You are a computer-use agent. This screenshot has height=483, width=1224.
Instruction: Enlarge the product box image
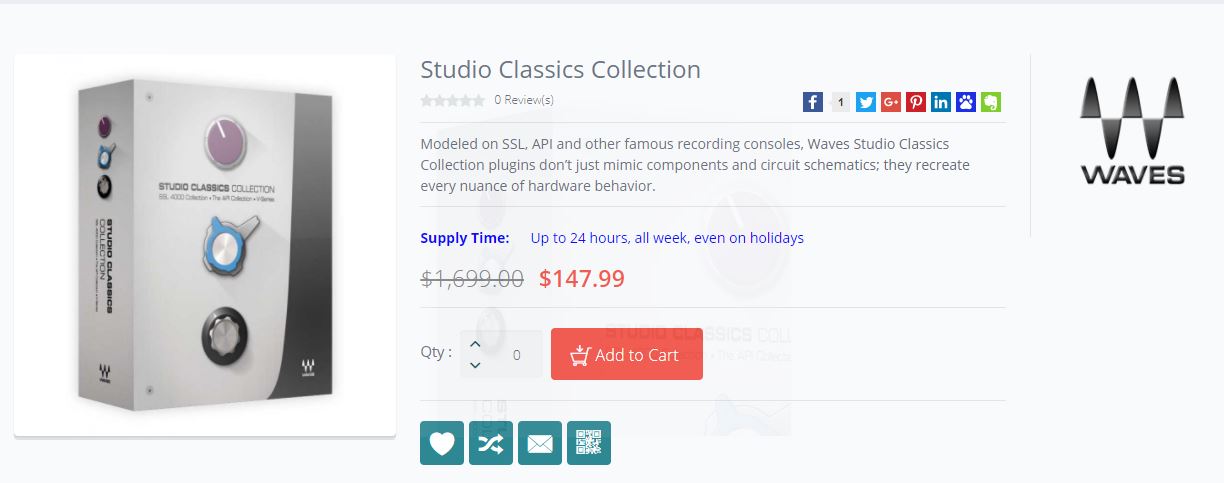point(205,245)
